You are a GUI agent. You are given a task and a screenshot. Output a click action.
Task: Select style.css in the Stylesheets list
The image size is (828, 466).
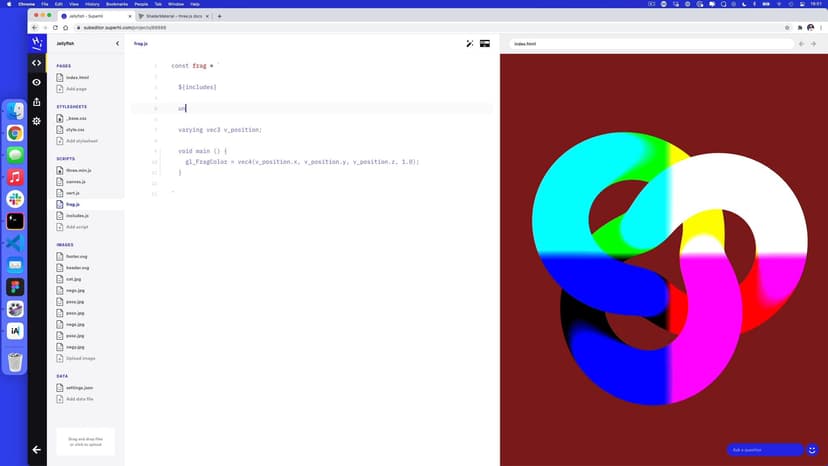76,129
